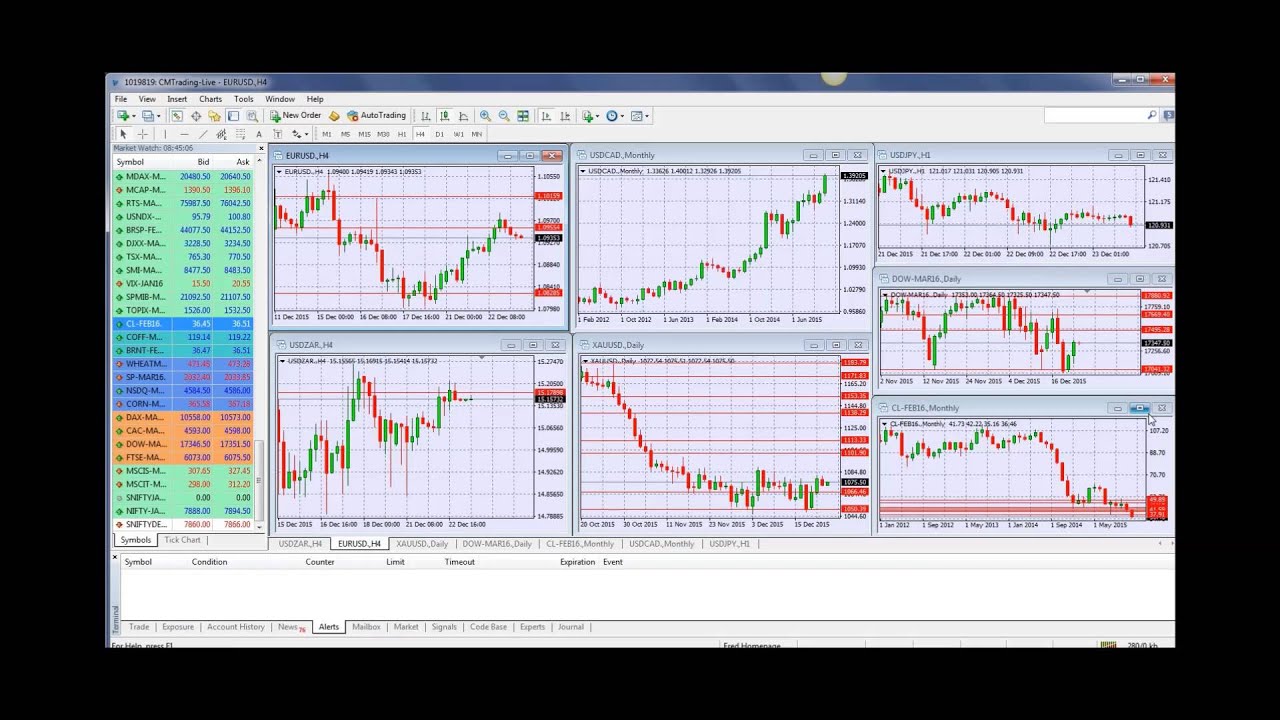This screenshot has width=1280, height=720.
Task: Switch to XAUUSD.,Daily chart tab
Action: point(421,544)
